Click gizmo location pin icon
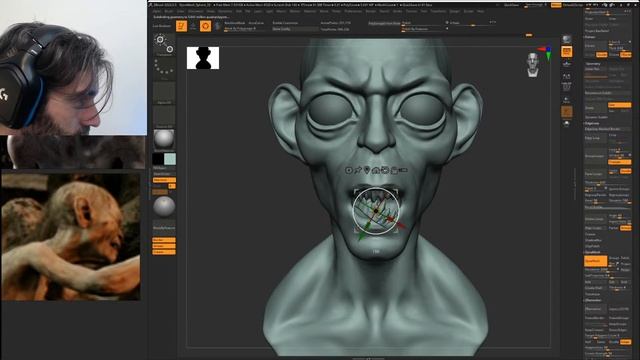 coord(367,170)
